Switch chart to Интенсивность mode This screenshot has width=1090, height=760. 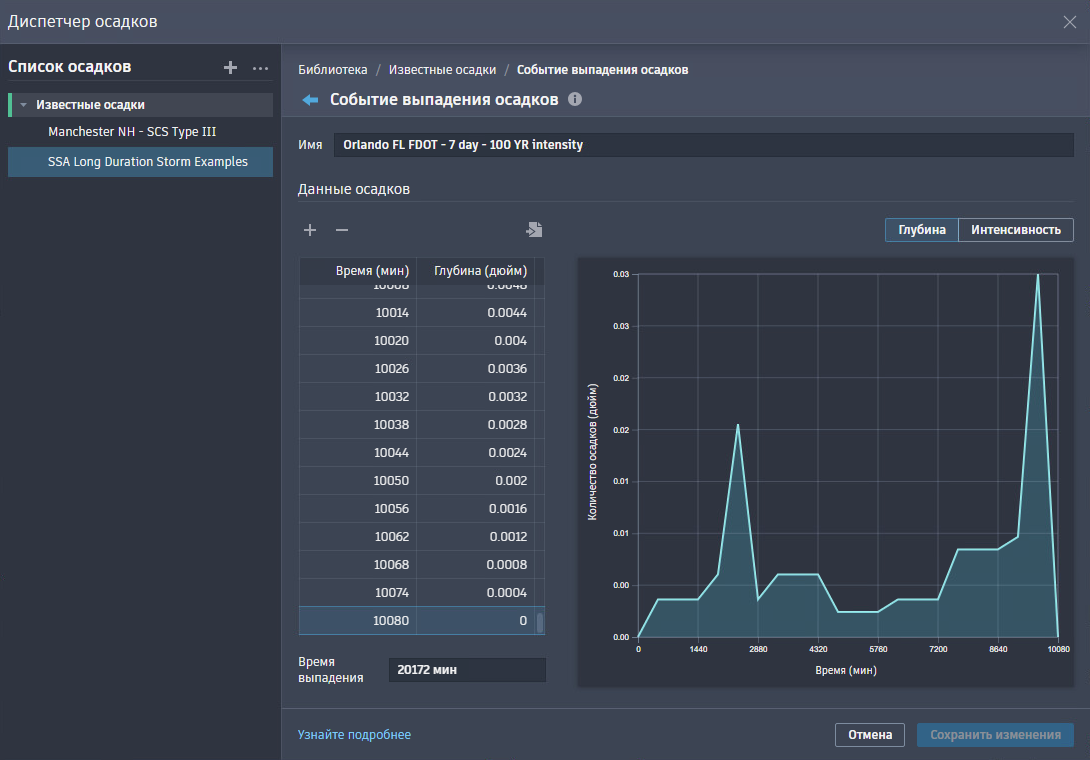(x=1016, y=230)
